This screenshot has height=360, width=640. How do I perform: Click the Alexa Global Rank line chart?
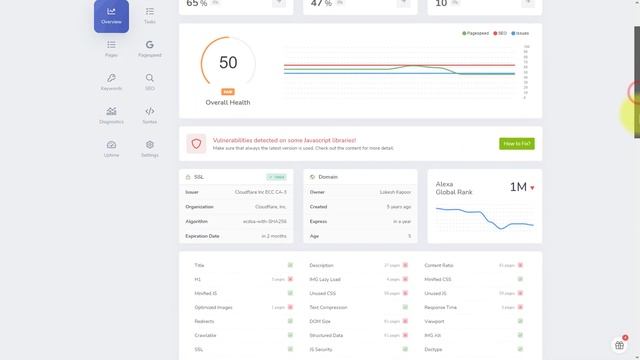pos(484,218)
